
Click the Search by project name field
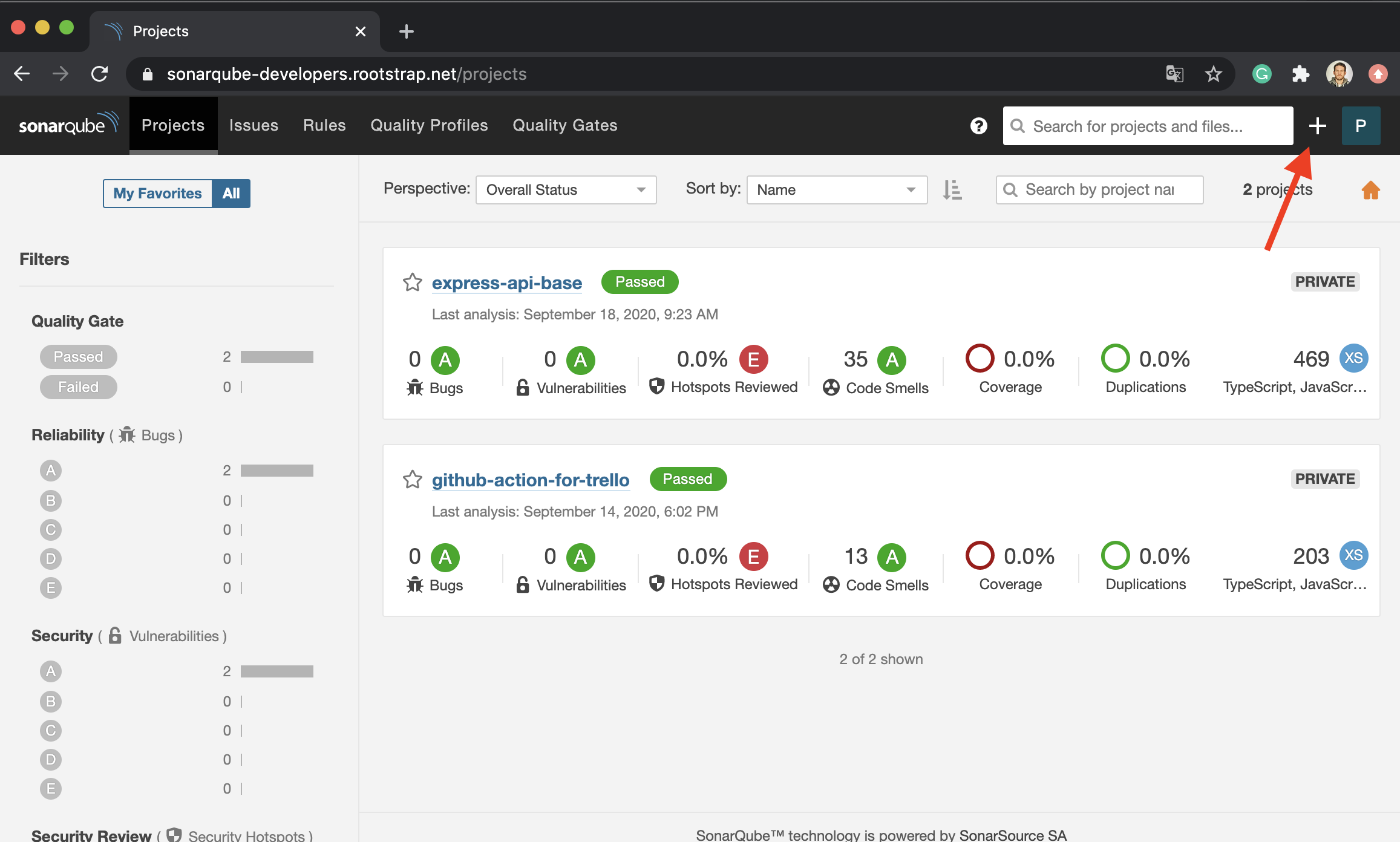pyautogui.click(x=1099, y=190)
